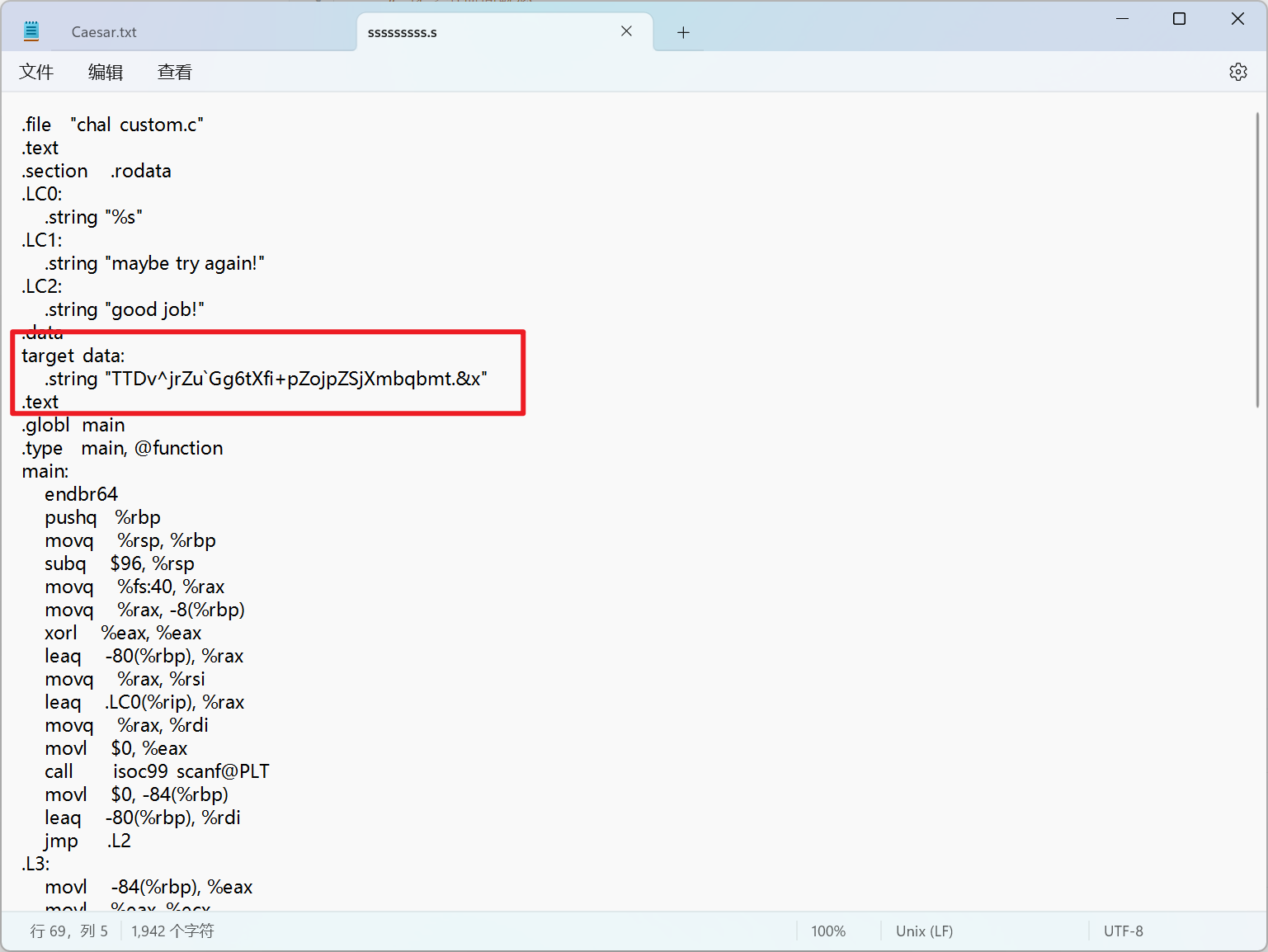Open Notepad settings gear icon

[x=1237, y=72]
